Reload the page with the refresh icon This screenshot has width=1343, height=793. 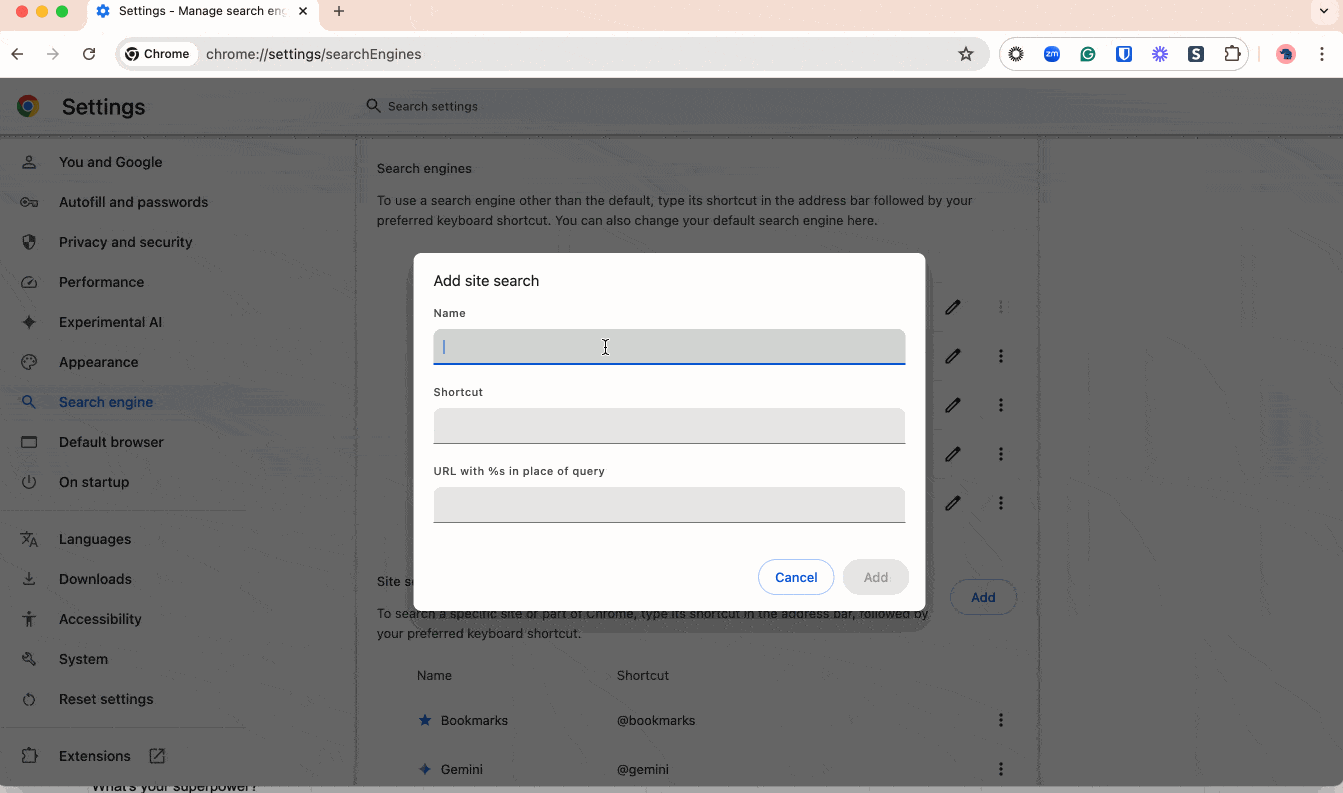point(89,54)
